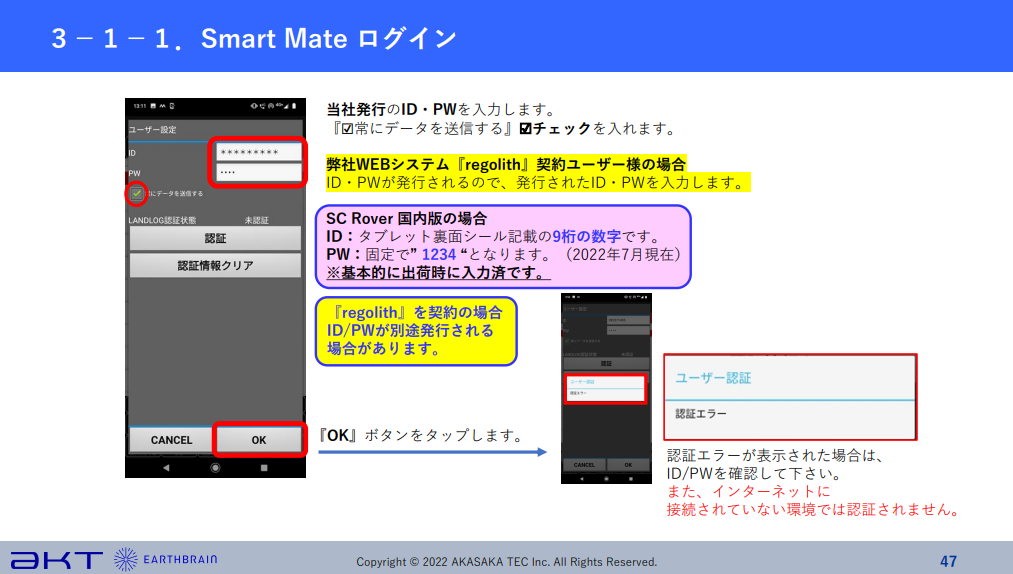This screenshot has height=574, width=1013.
Task: Click the yellow regolith contract note box
Action: tap(417, 331)
